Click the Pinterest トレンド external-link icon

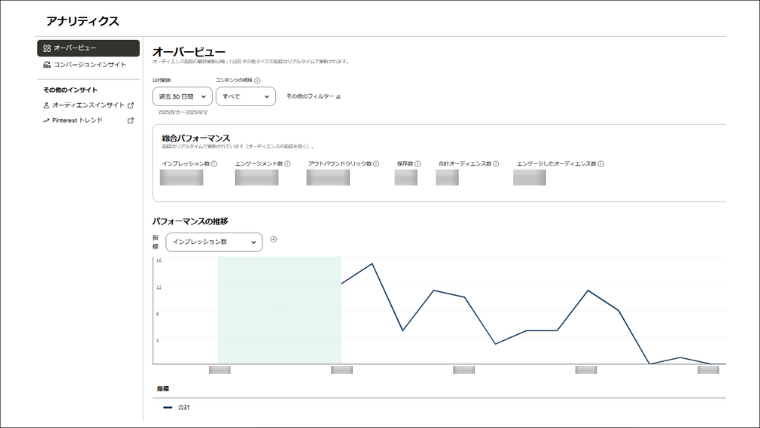(130, 120)
